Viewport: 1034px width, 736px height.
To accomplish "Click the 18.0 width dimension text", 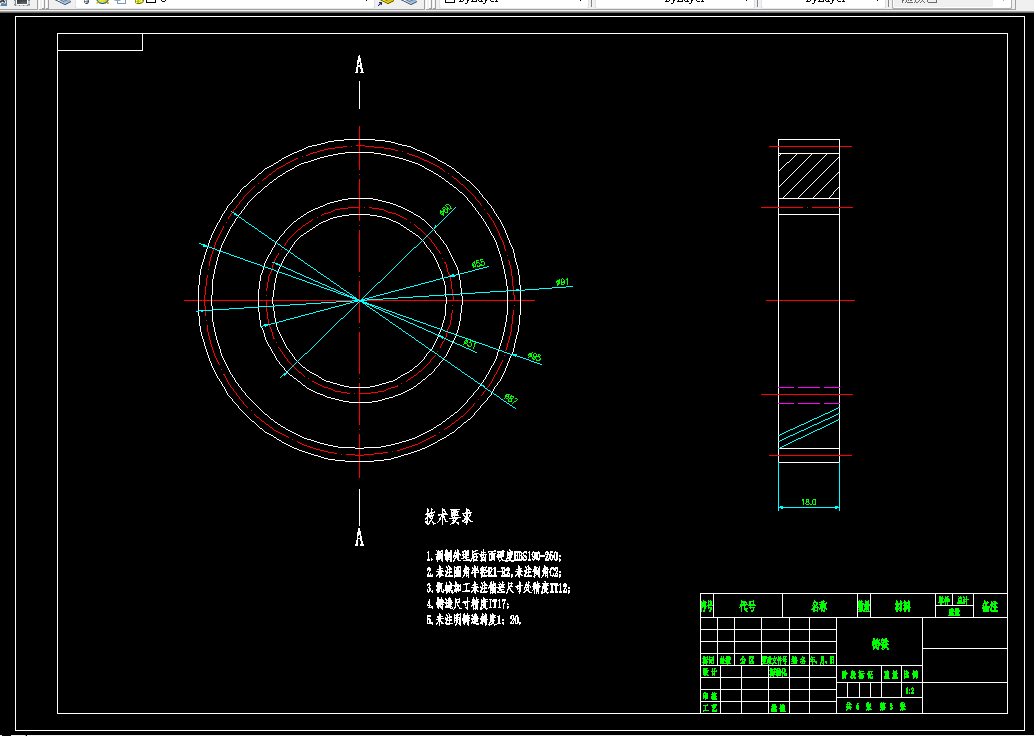I will [808, 502].
